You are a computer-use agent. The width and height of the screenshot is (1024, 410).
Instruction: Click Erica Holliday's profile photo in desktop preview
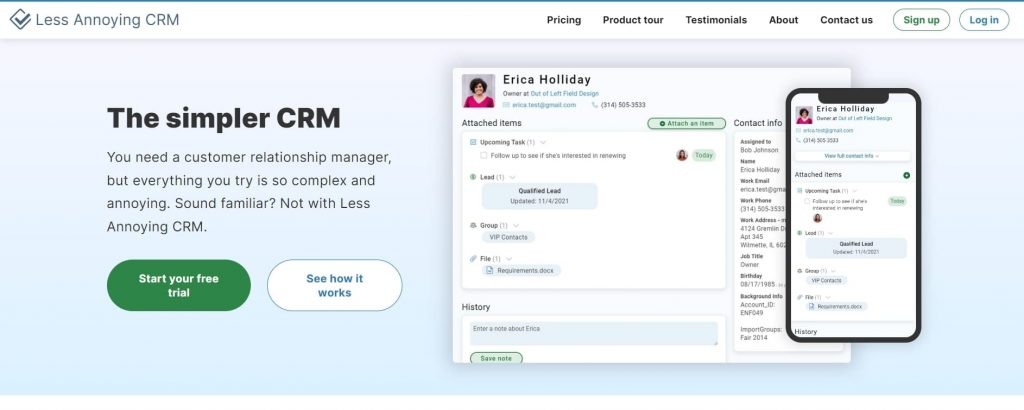478,91
